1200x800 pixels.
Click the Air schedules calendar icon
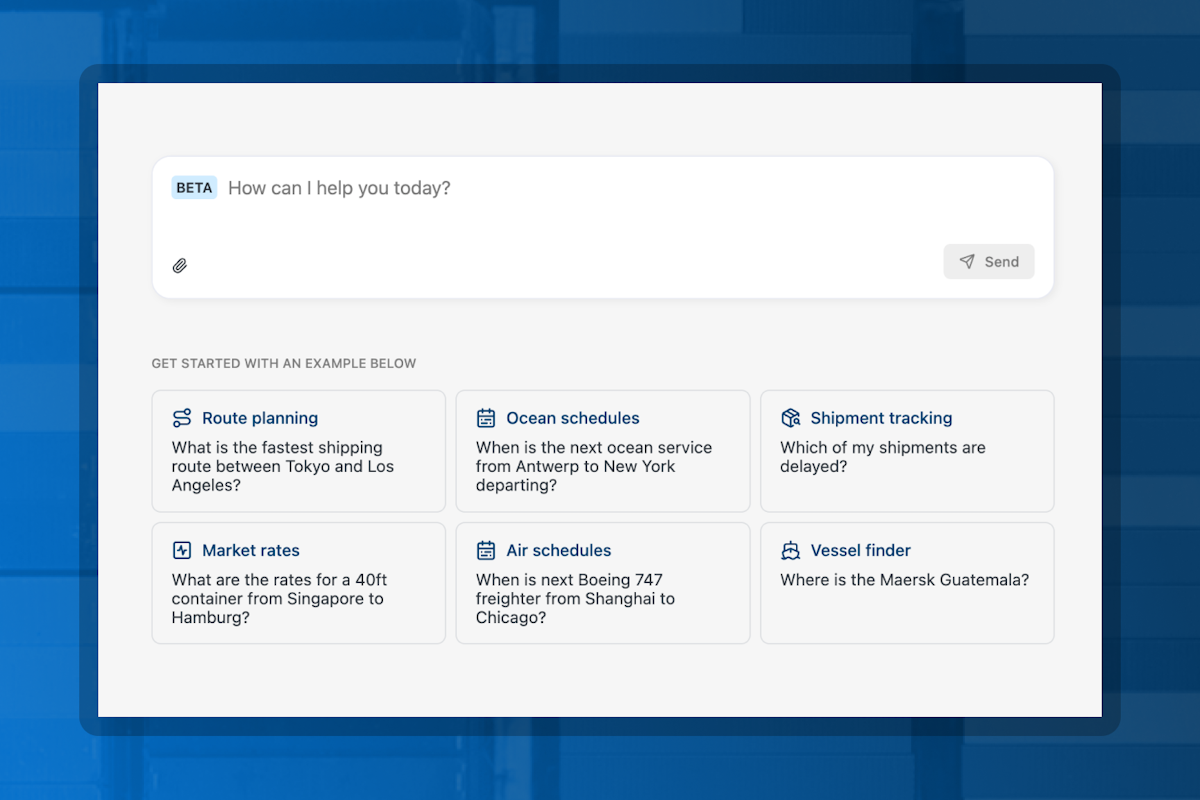[x=486, y=550]
